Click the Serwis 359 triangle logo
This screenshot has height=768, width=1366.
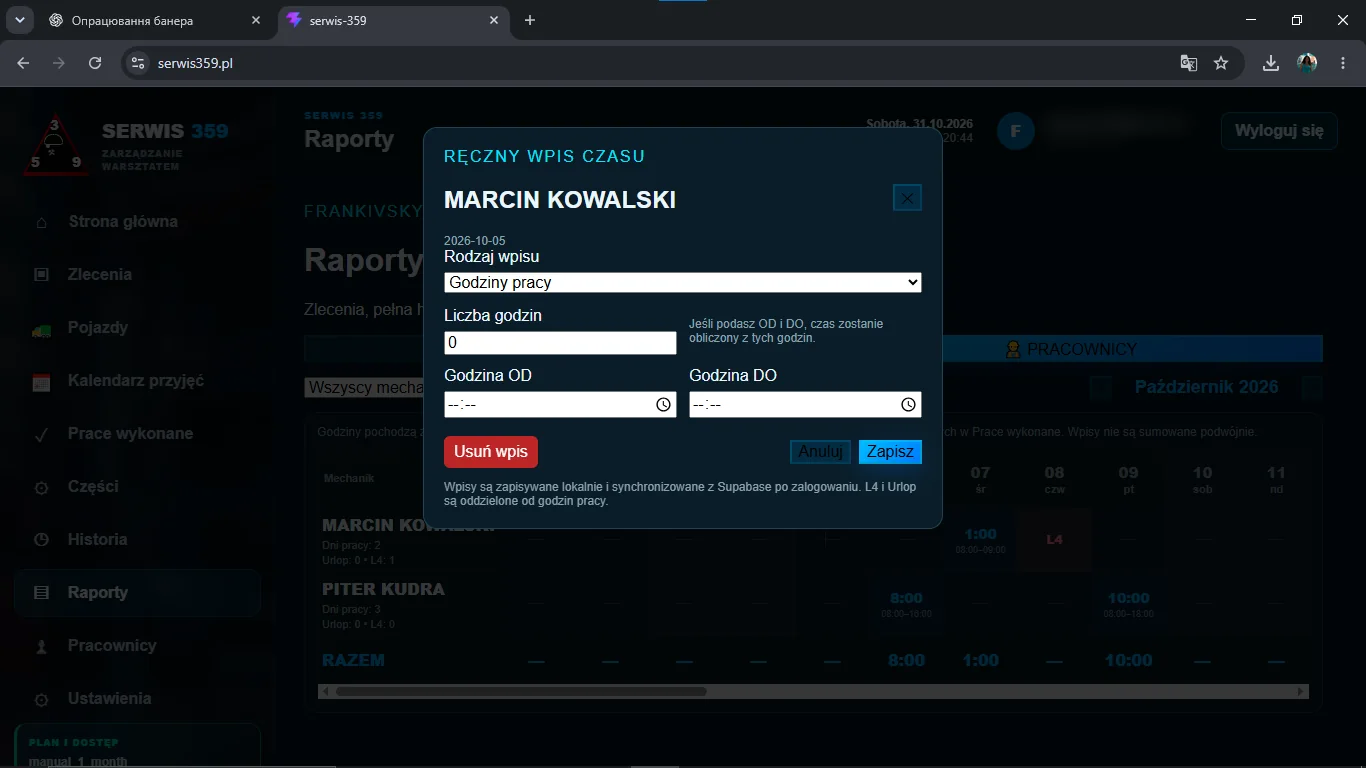coord(55,146)
